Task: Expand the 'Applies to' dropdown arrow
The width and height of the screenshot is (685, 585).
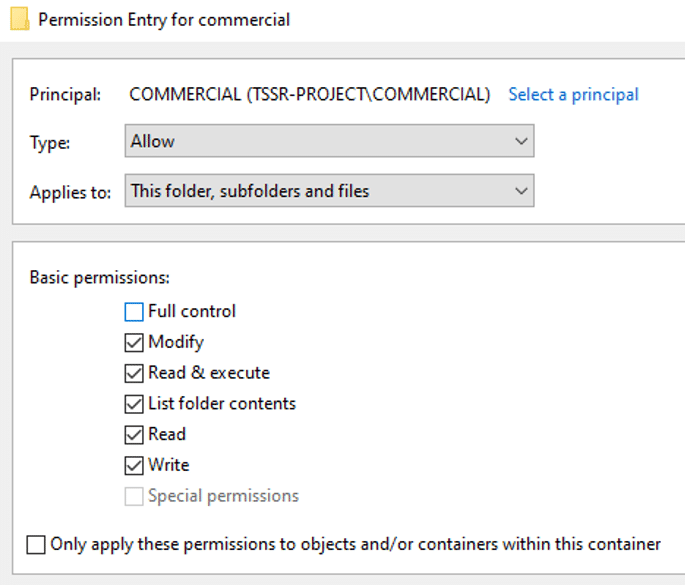Action: point(521,191)
